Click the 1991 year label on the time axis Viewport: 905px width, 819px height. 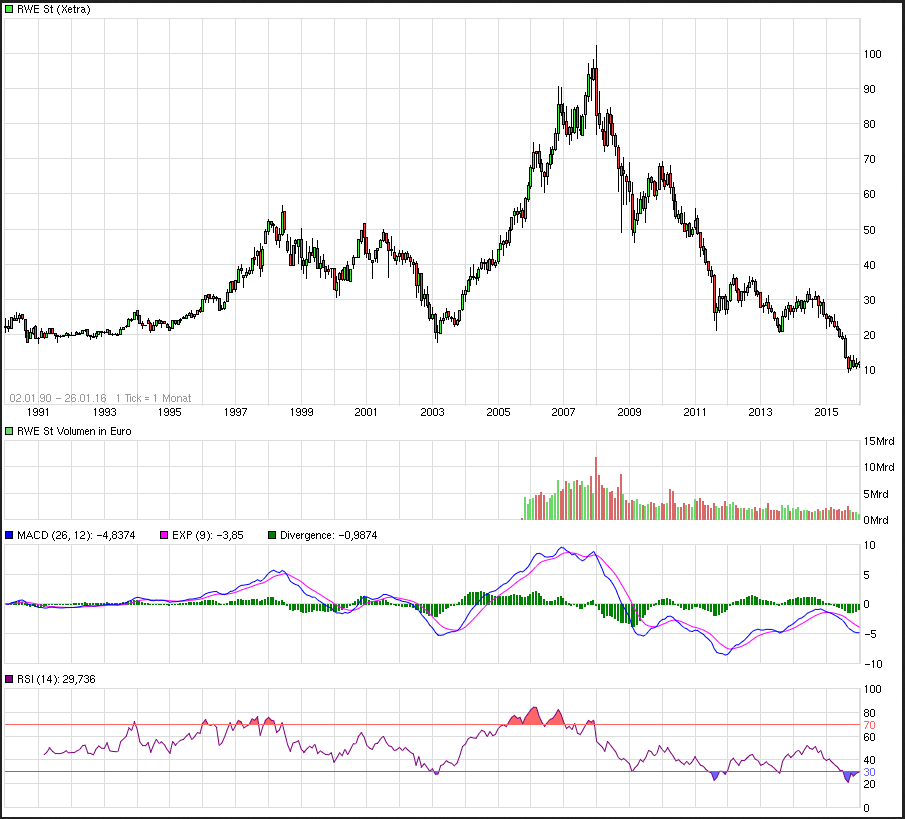click(38, 412)
